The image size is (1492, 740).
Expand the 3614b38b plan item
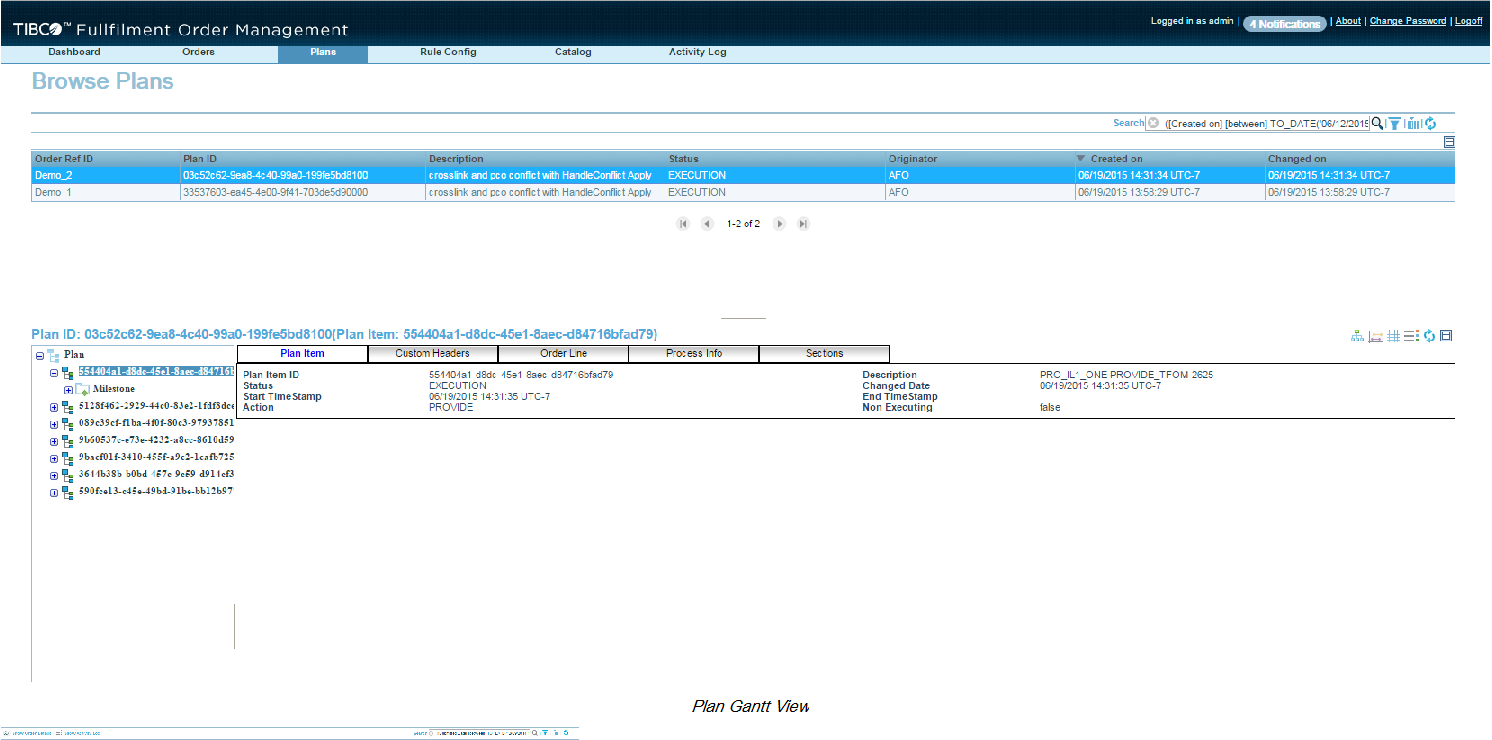[x=54, y=475]
